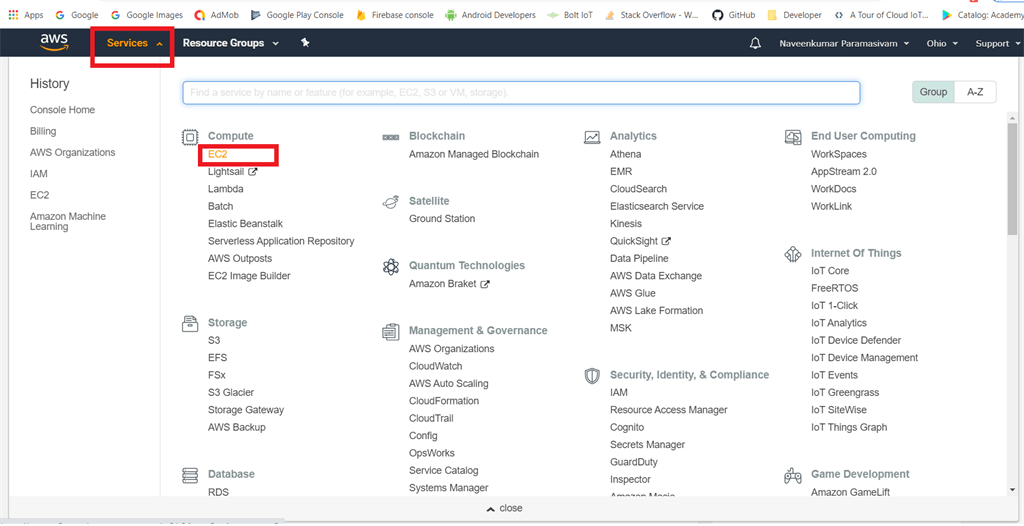Open the Developer folder bookmark
Viewport: 1024px width, 526px height.
coord(794,14)
